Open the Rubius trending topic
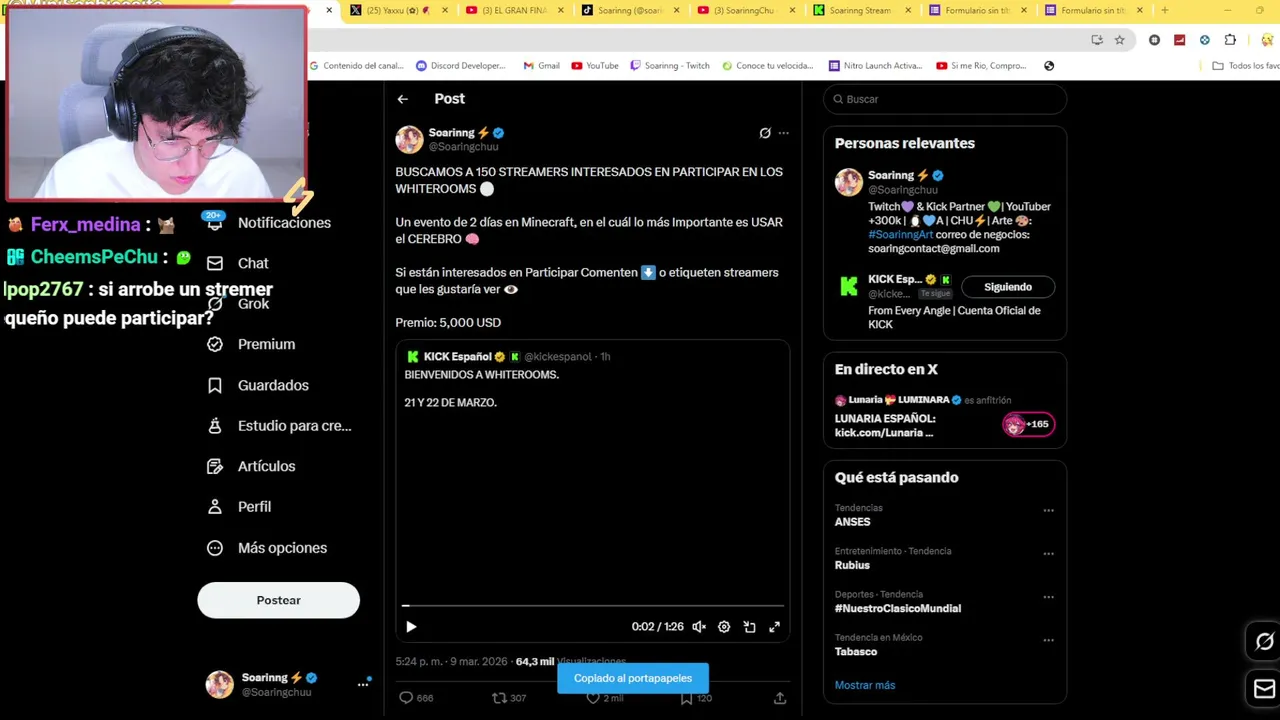This screenshot has height=720, width=1280. 852,565
